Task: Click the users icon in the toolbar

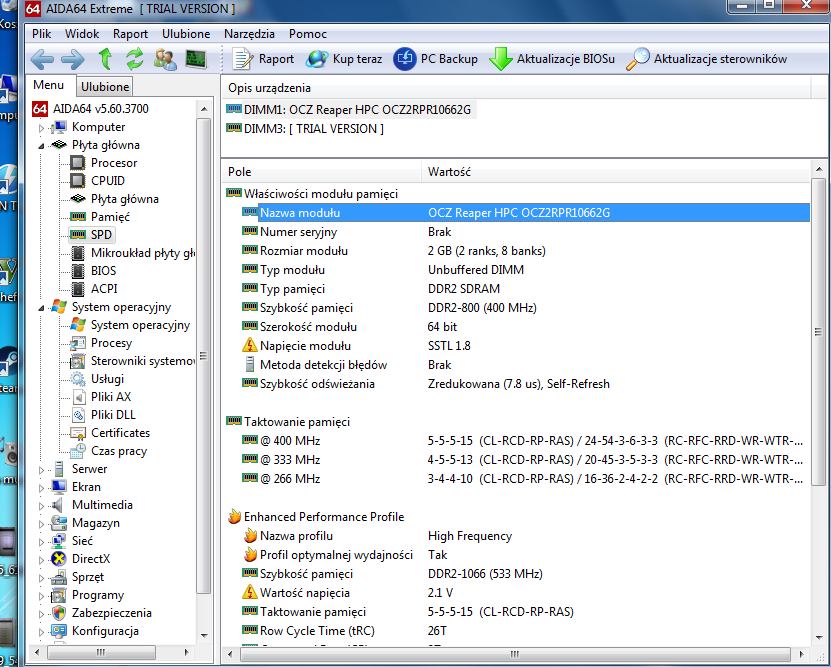Action: point(165,59)
